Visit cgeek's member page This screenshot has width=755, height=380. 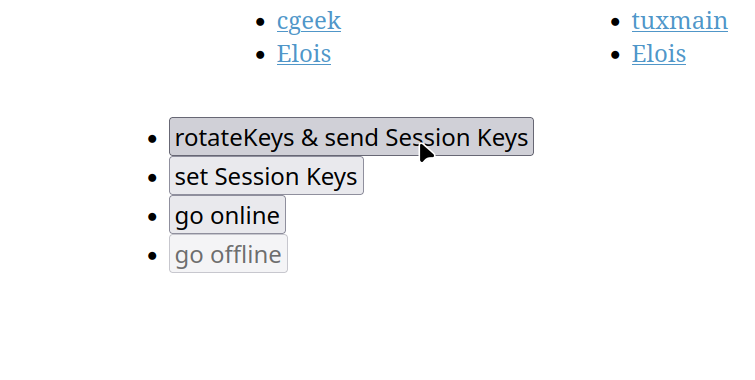pos(309,21)
